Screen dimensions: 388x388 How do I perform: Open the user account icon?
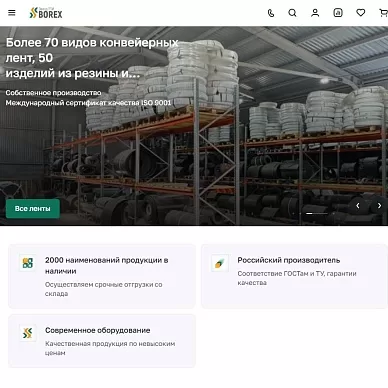point(315,13)
